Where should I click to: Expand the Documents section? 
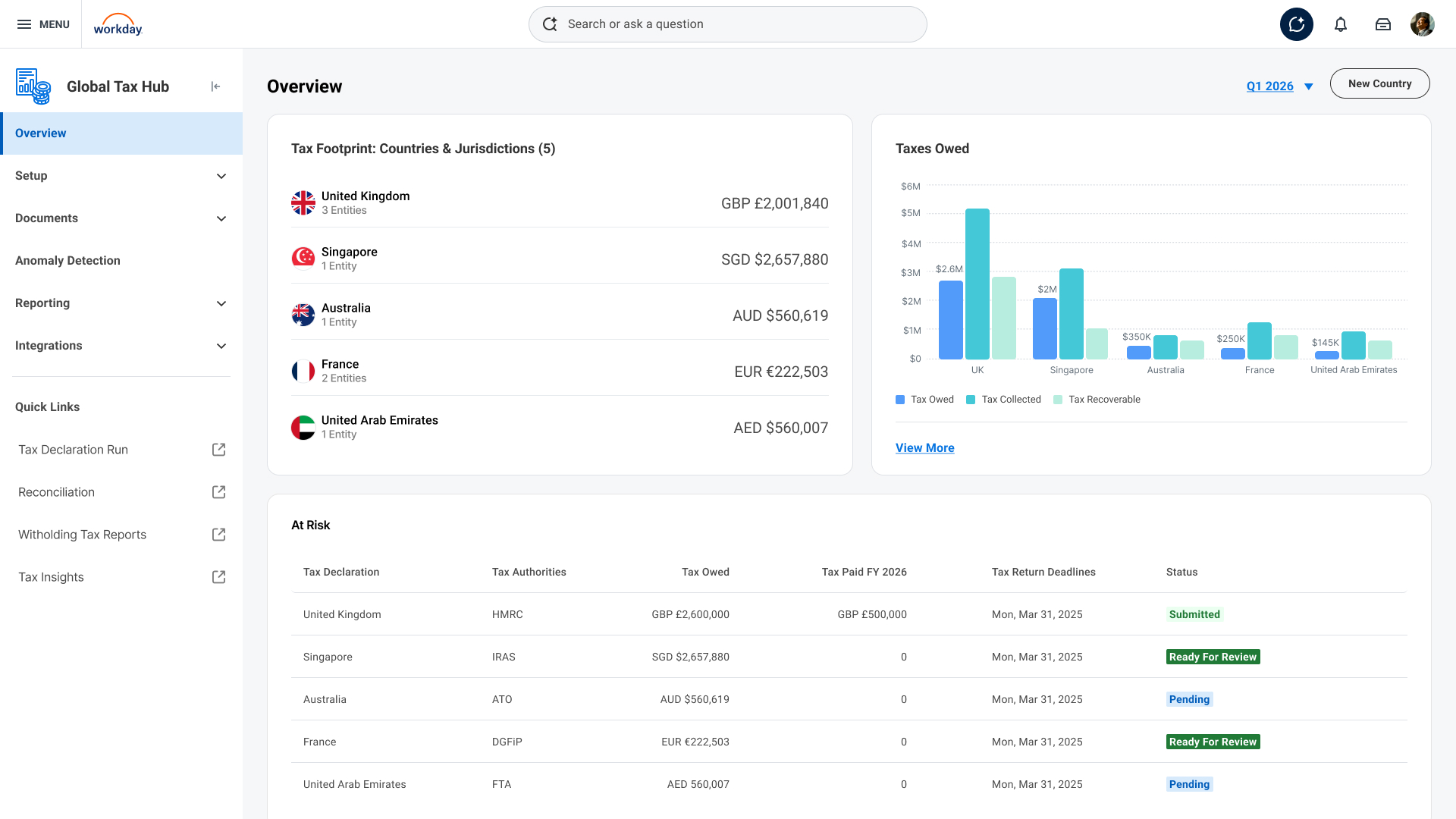click(221, 218)
